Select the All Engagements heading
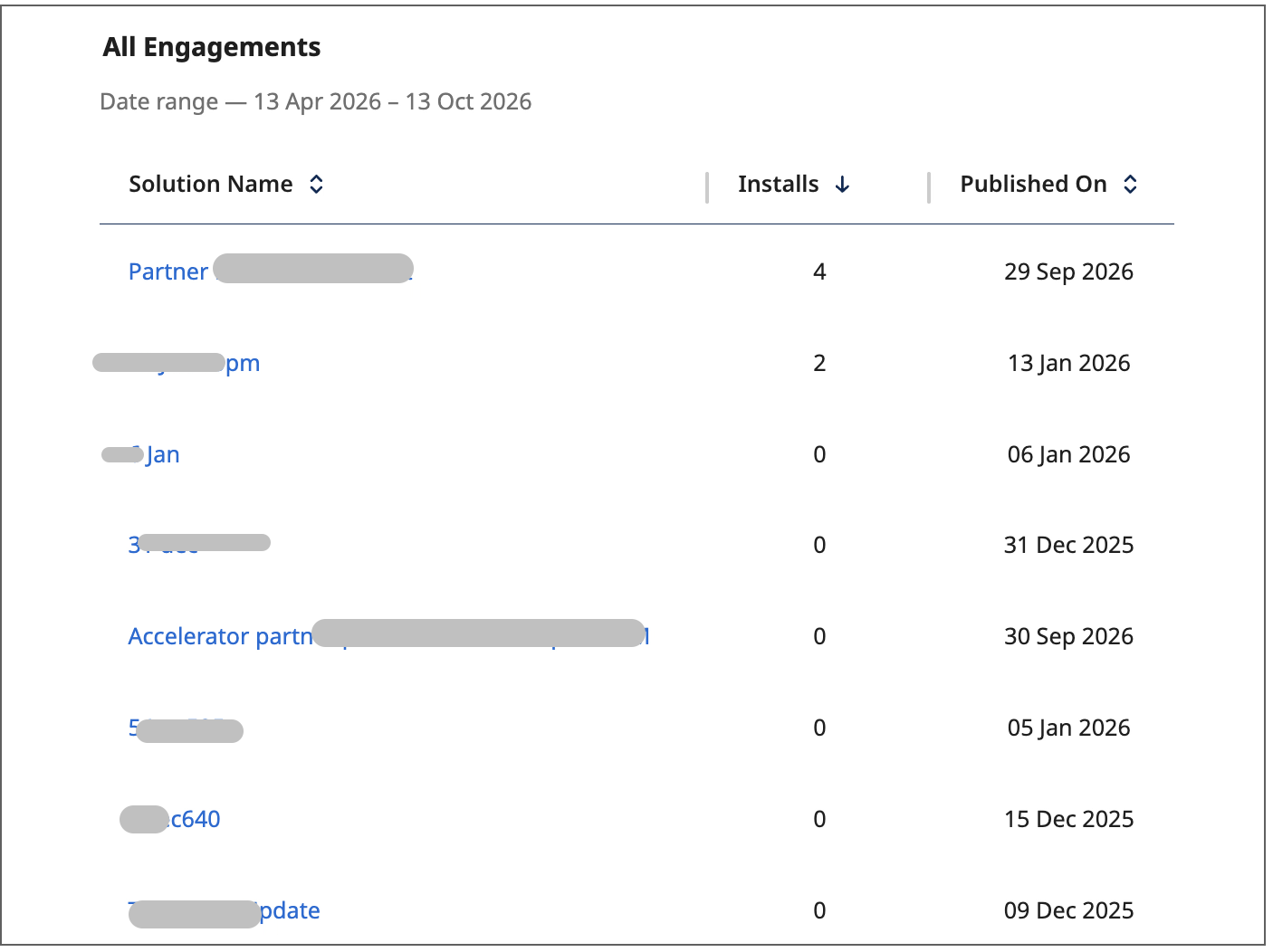 (212, 47)
